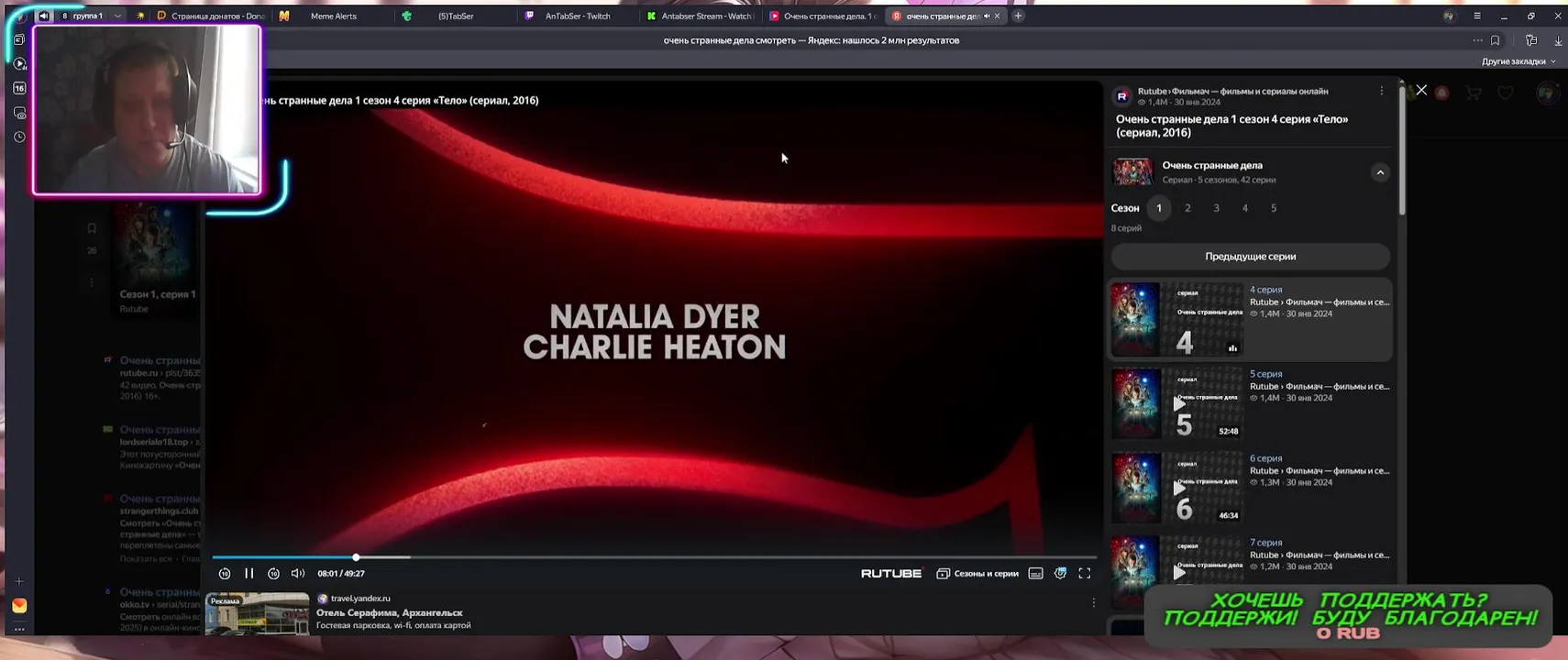This screenshot has height=660, width=1568.
Task: Click the RUTUBE logo in player
Action: [x=891, y=573]
